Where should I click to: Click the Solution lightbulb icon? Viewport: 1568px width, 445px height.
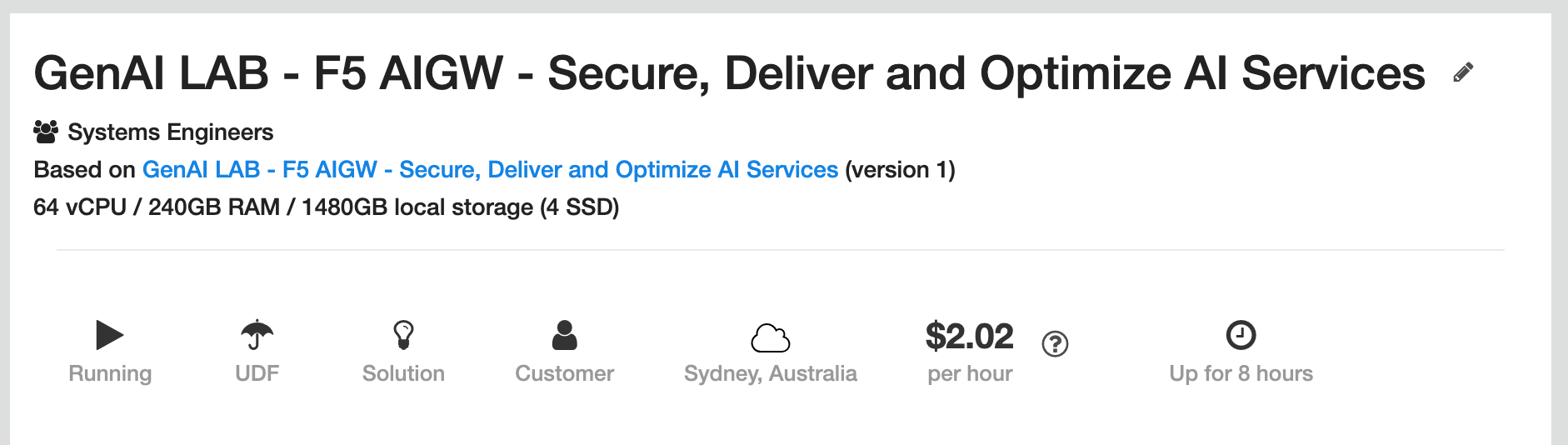click(403, 335)
